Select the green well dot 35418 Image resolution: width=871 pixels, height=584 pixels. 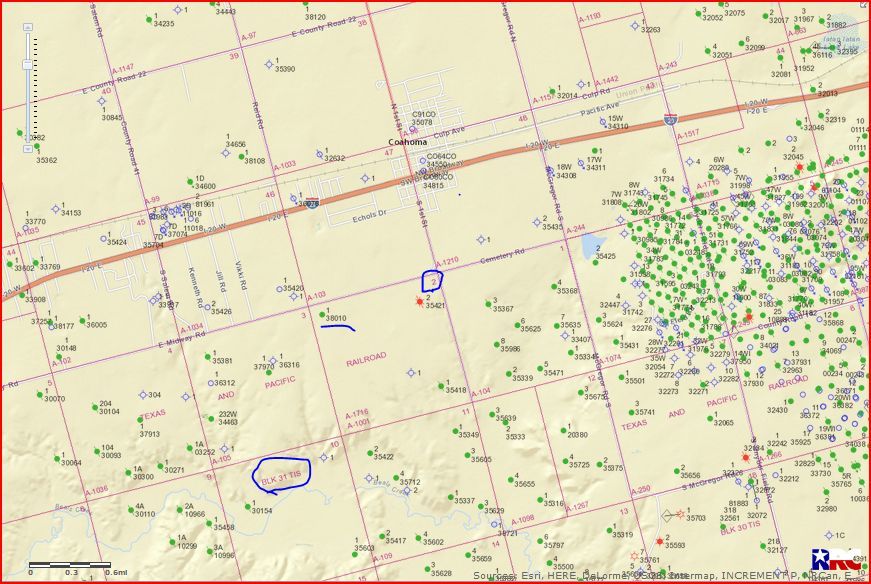click(x=441, y=385)
